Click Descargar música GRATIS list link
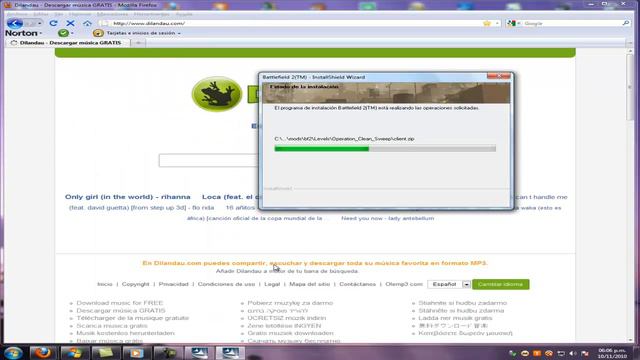The image size is (640, 360). click(121, 311)
